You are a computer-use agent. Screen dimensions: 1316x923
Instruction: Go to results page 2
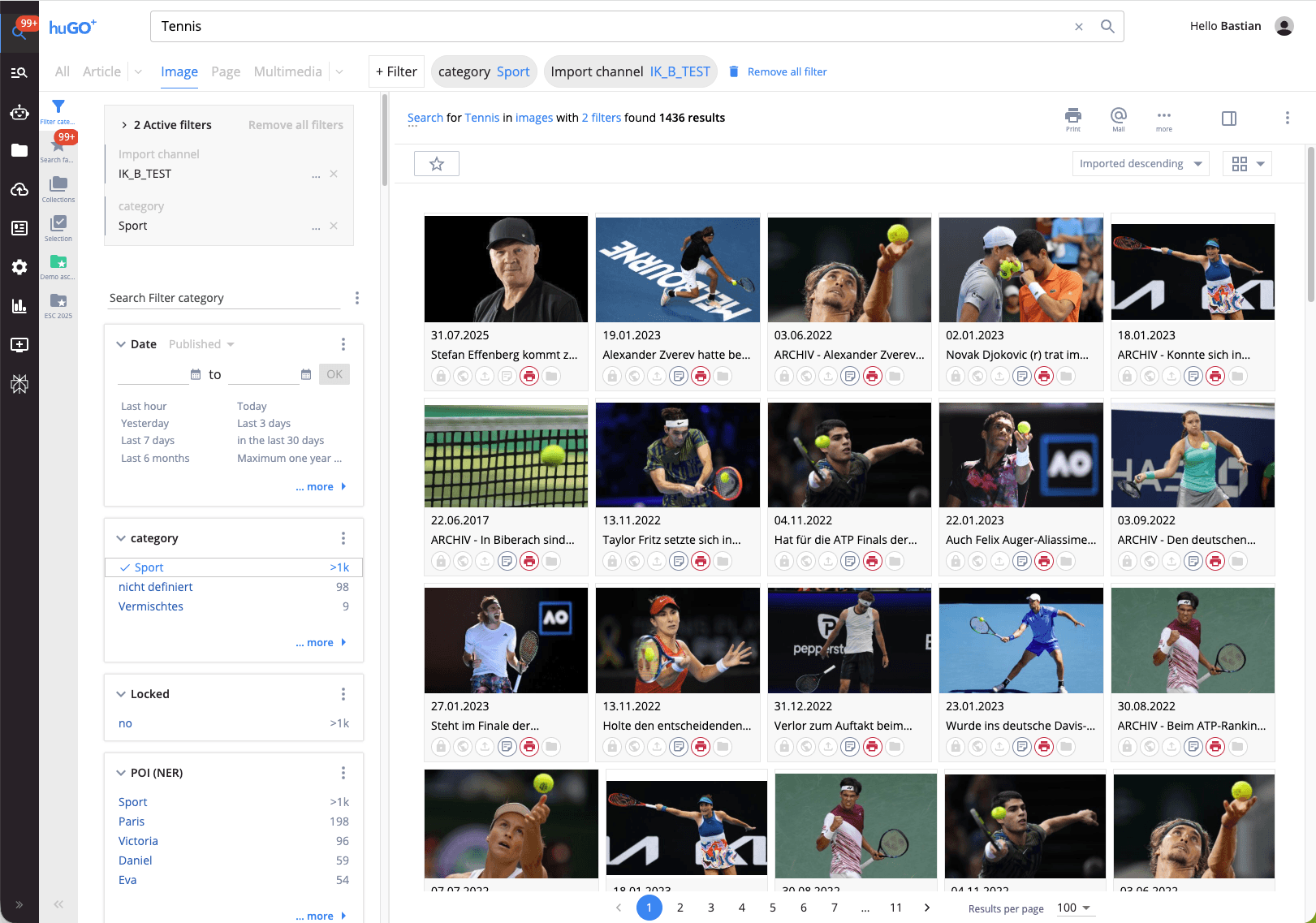[680, 908]
